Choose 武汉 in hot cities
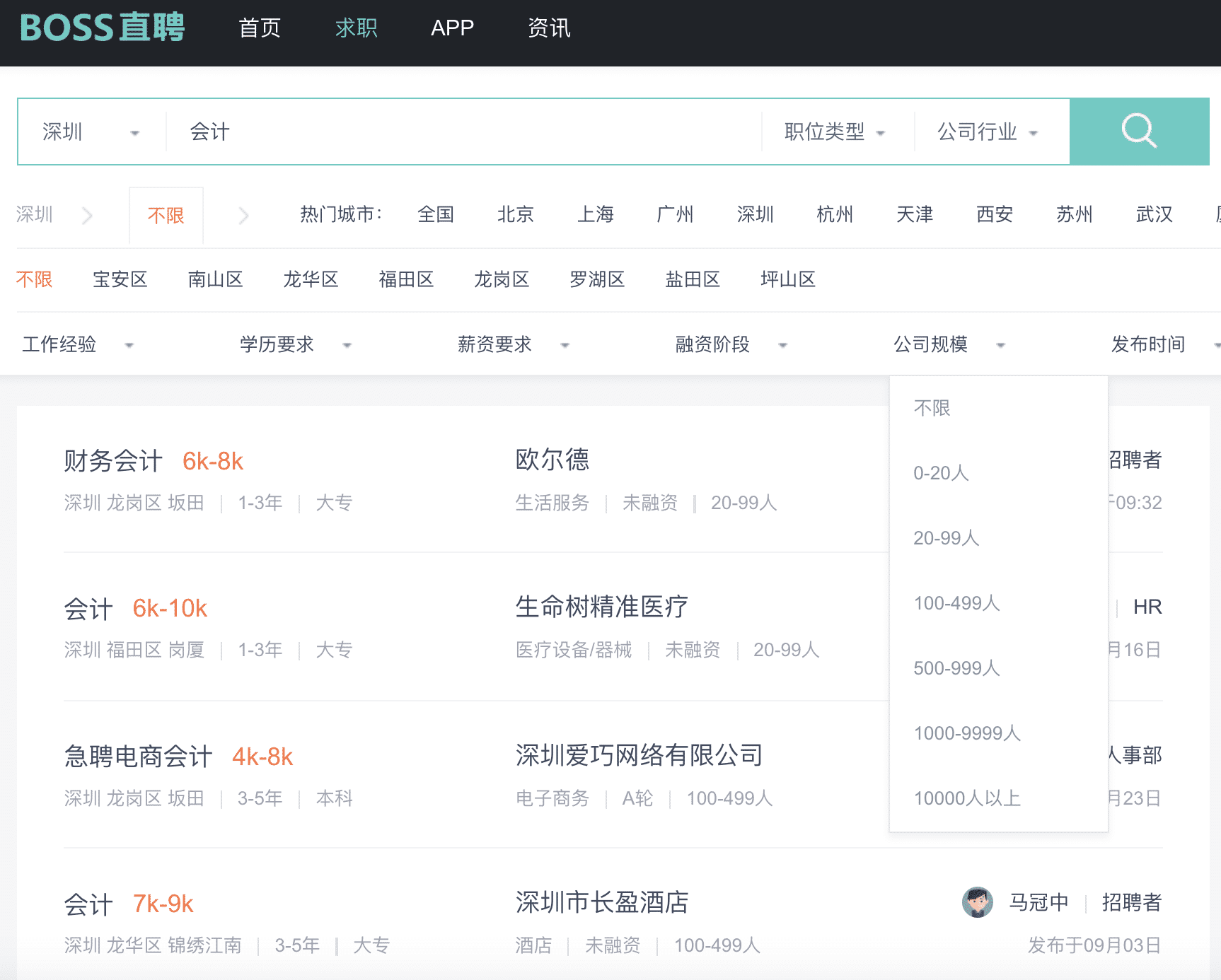 point(1155,214)
